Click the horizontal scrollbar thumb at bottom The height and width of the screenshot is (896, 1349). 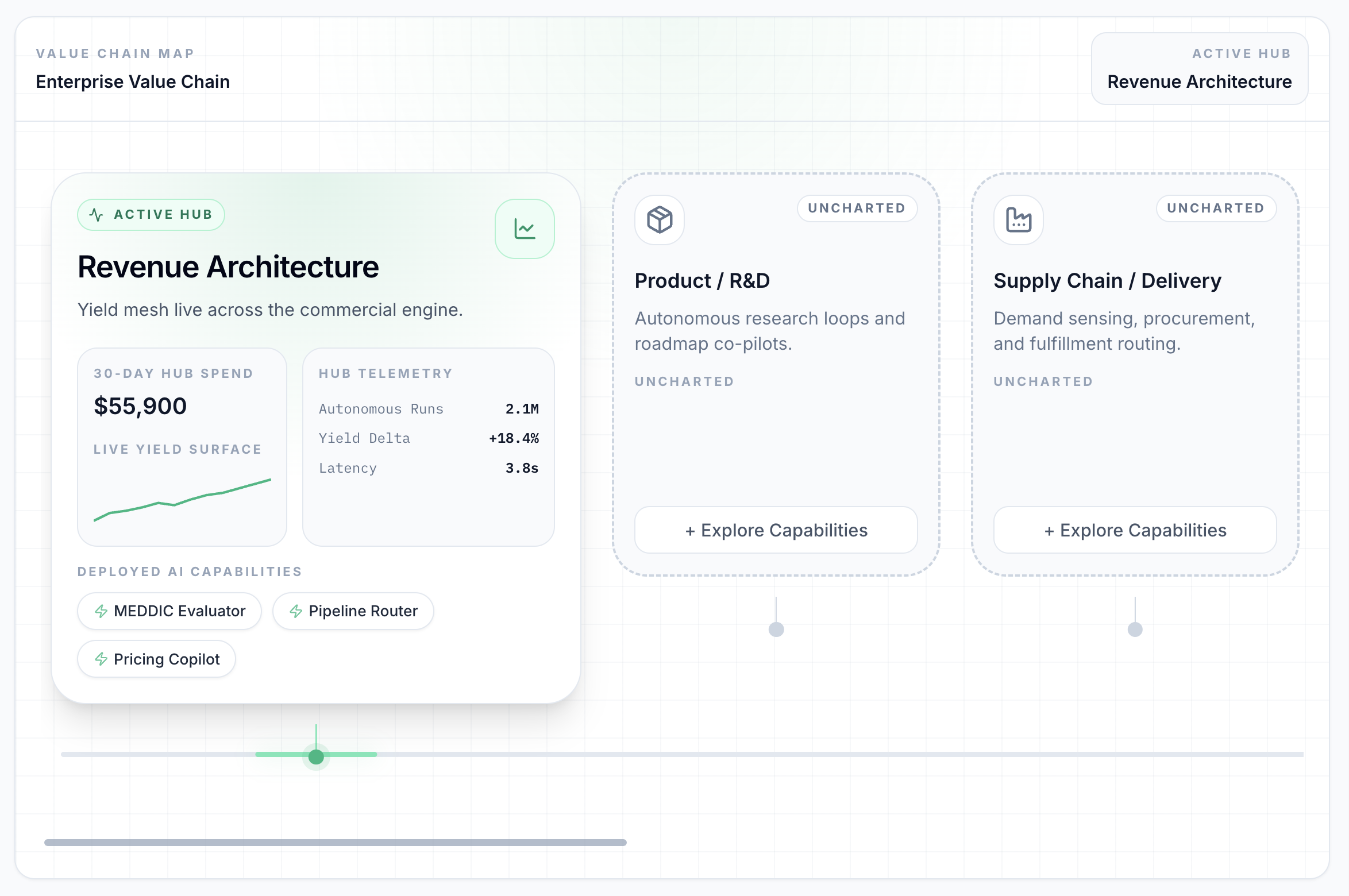pyautogui.click(x=336, y=842)
